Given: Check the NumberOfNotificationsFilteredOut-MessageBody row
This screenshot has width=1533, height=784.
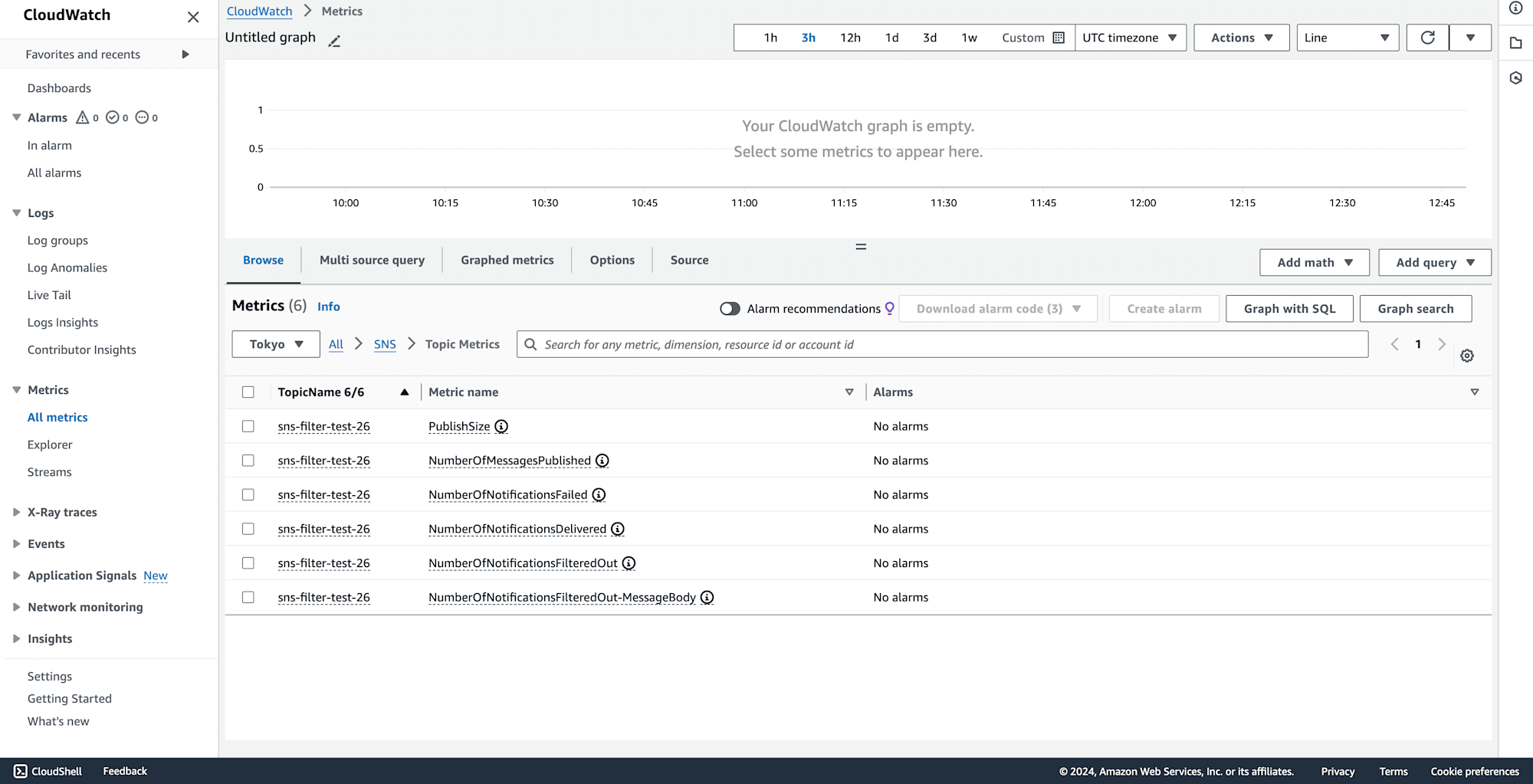Looking at the screenshot, I should [248, 597].
